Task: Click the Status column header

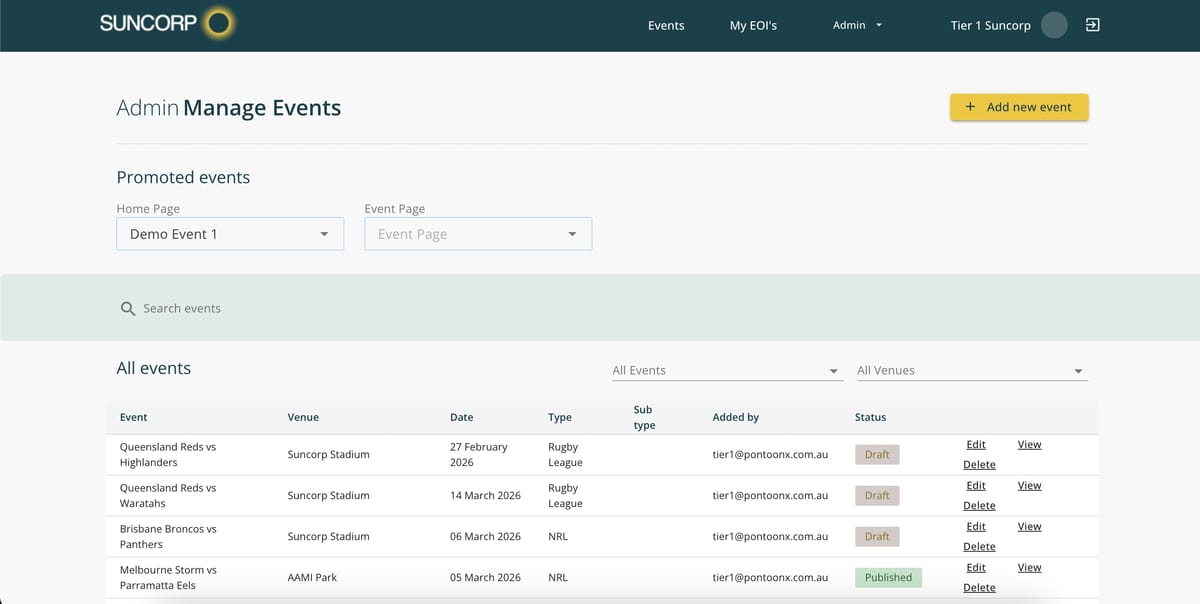Action: [870, 417]
